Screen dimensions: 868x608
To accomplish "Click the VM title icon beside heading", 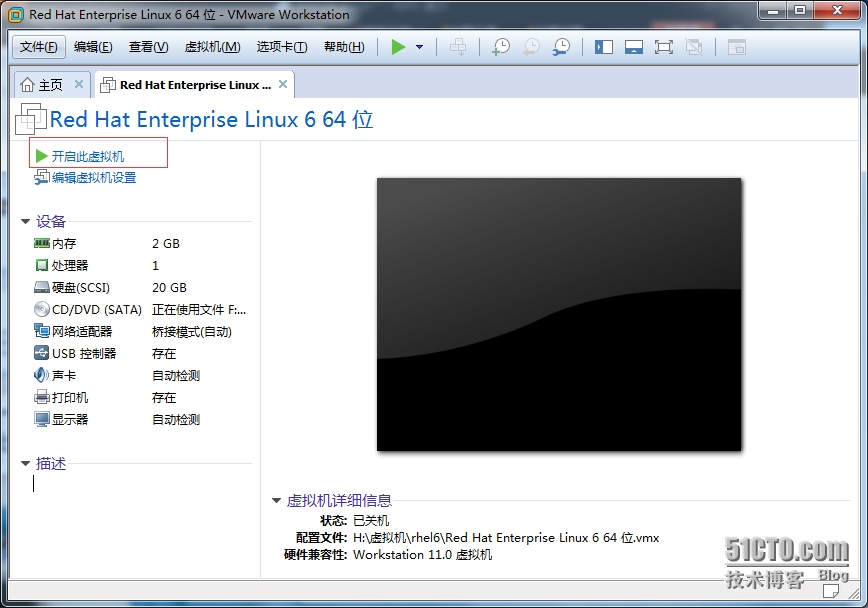I will [31, 118].
